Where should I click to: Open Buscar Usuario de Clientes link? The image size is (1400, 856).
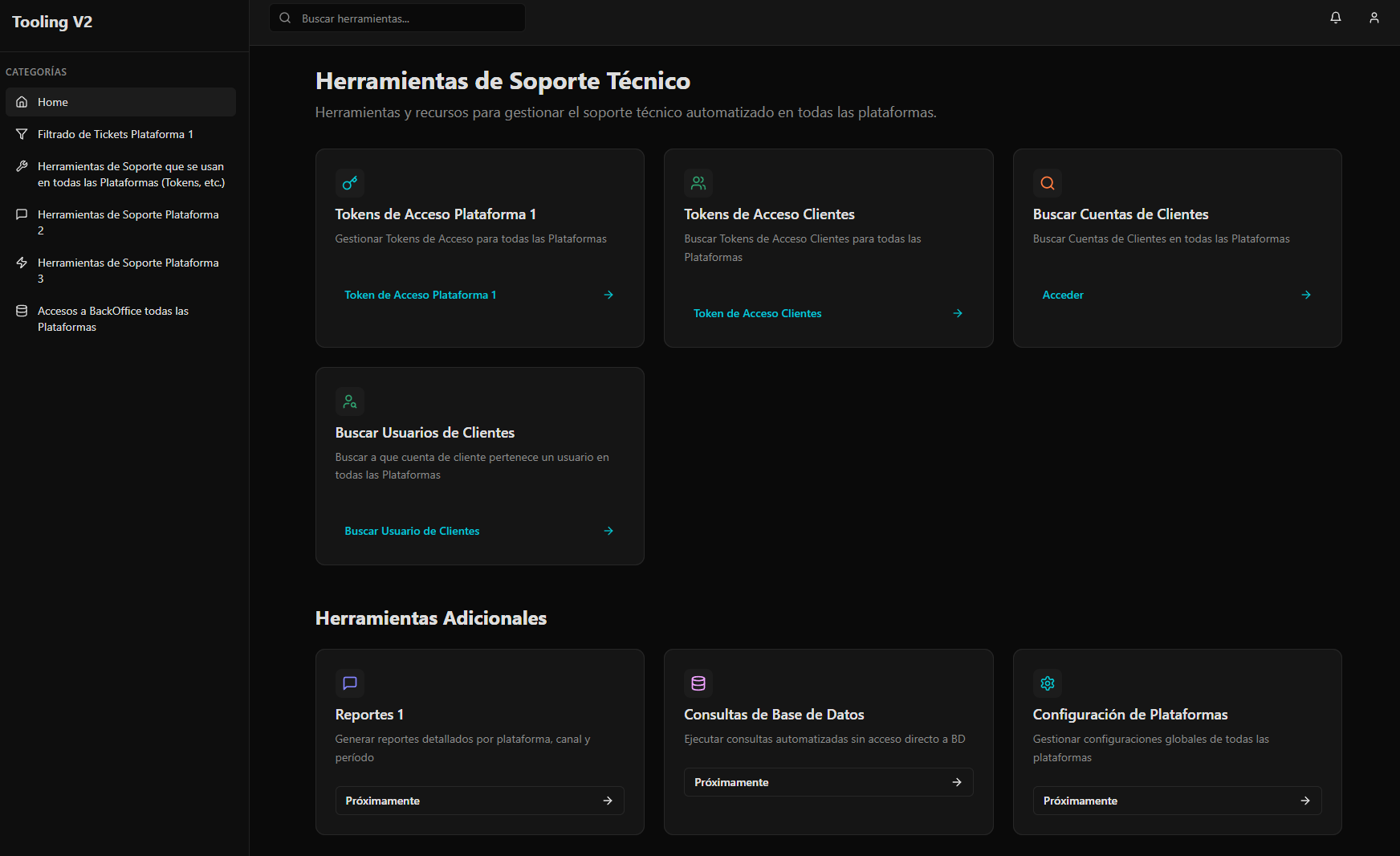412,531
